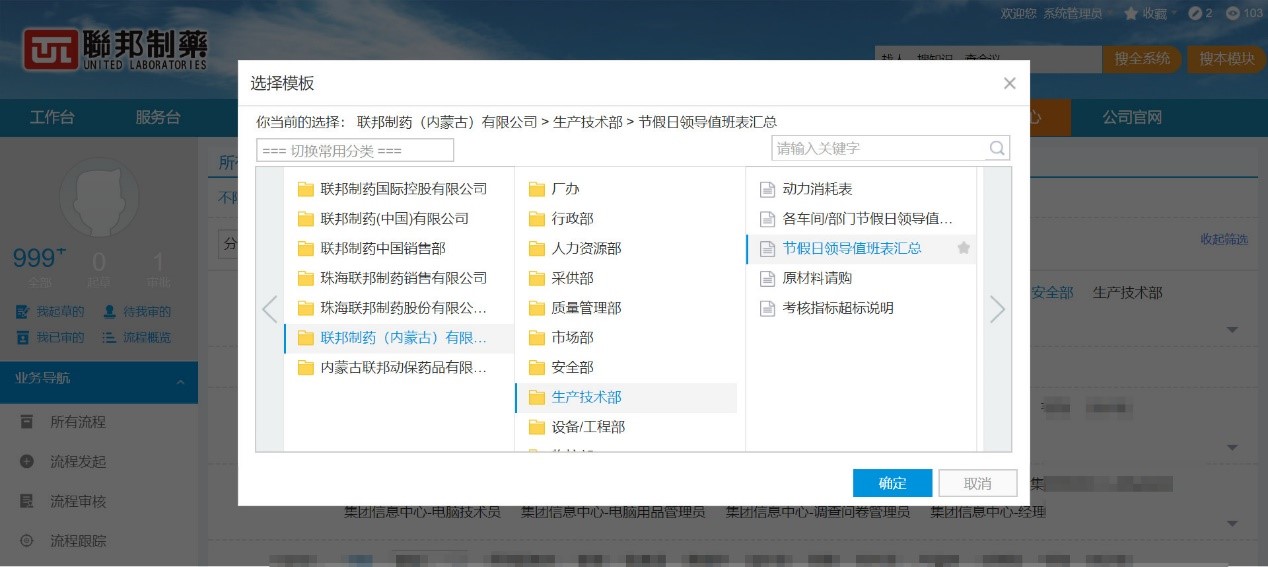Viewport: 1268px width, 567px height.
Task: Click the favorite star next to 节假日领导值班表汇总
Action: pyautogui.click(x=964, y=248)
